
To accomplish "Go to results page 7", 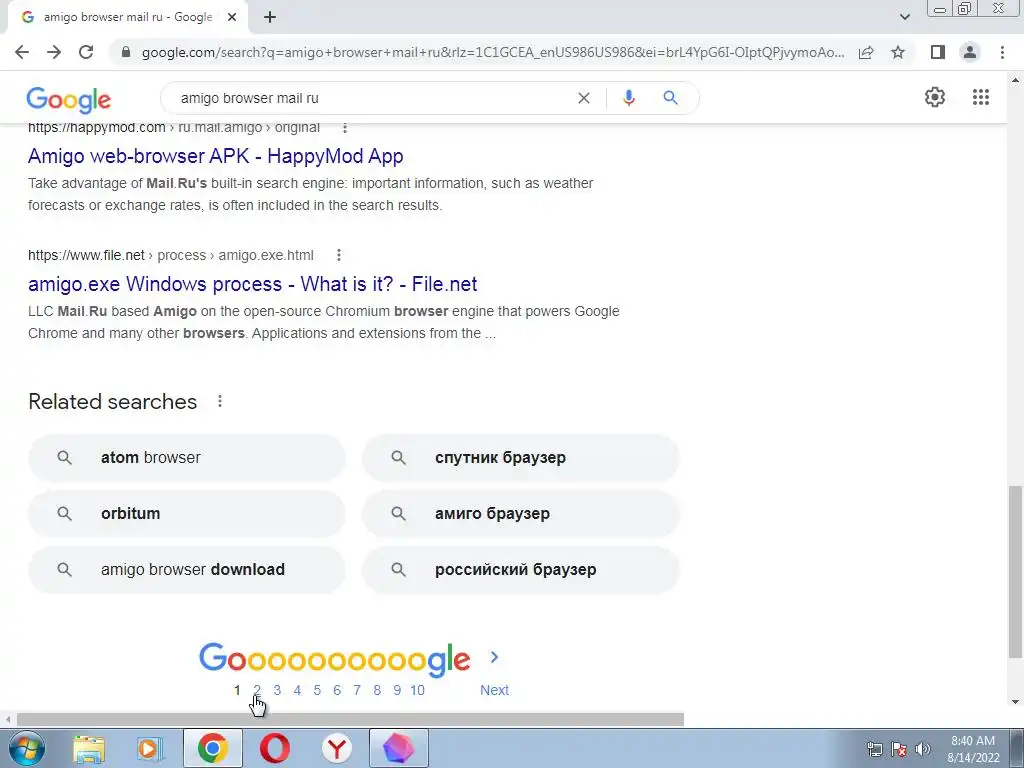I will pos(357,690).
